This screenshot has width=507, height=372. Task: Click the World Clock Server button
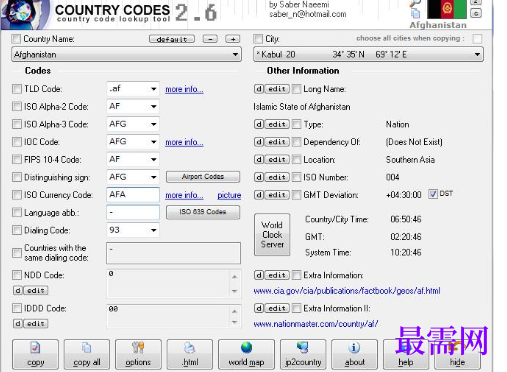tap(272, 235)
